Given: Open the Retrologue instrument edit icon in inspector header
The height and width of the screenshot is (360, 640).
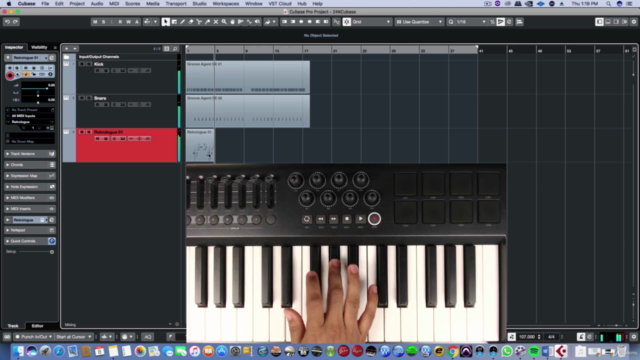Looking at the screenshot, I should coord(51,58).
